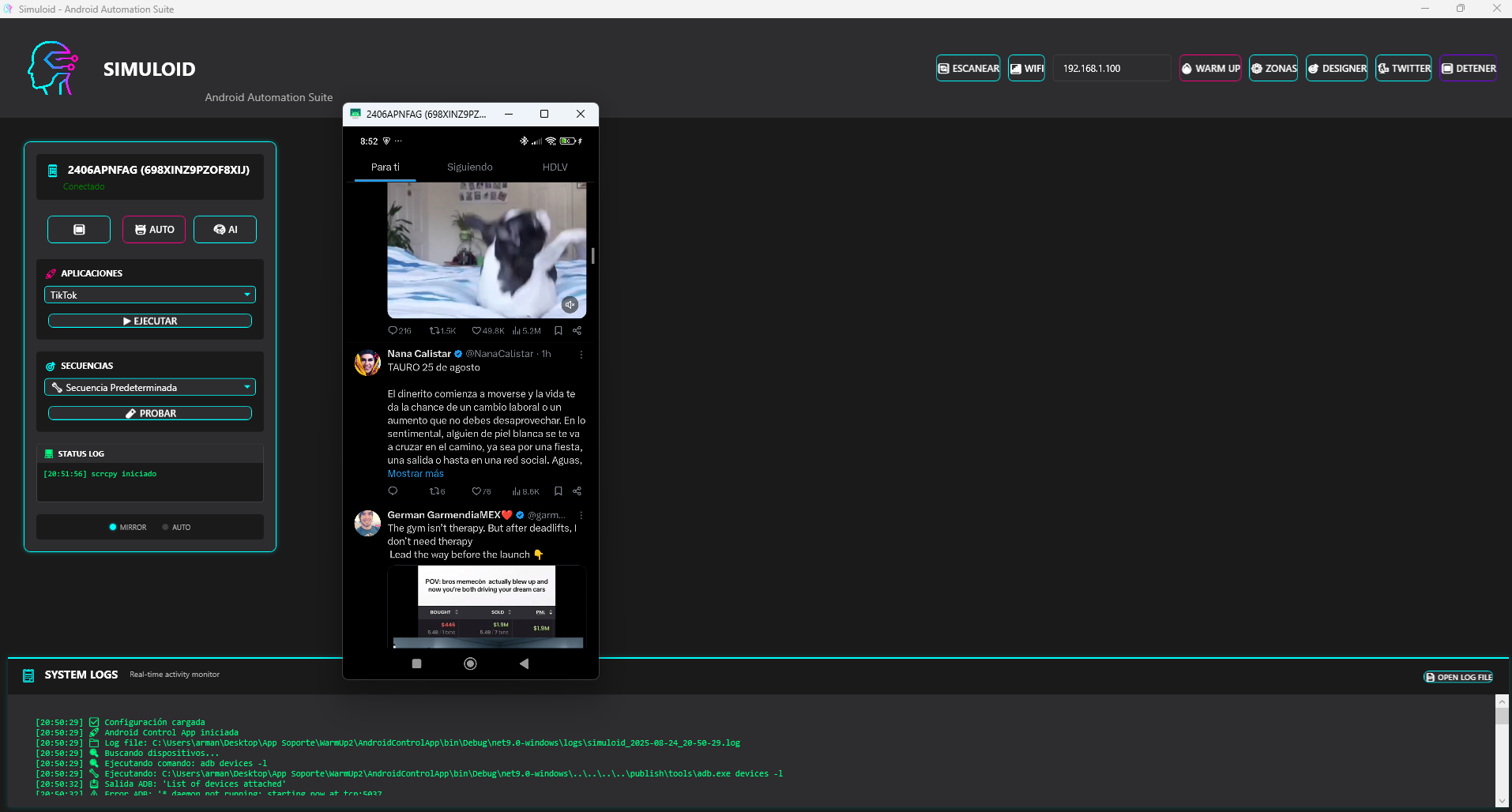Open the ZONAS settings

(x=1273, y=69)
